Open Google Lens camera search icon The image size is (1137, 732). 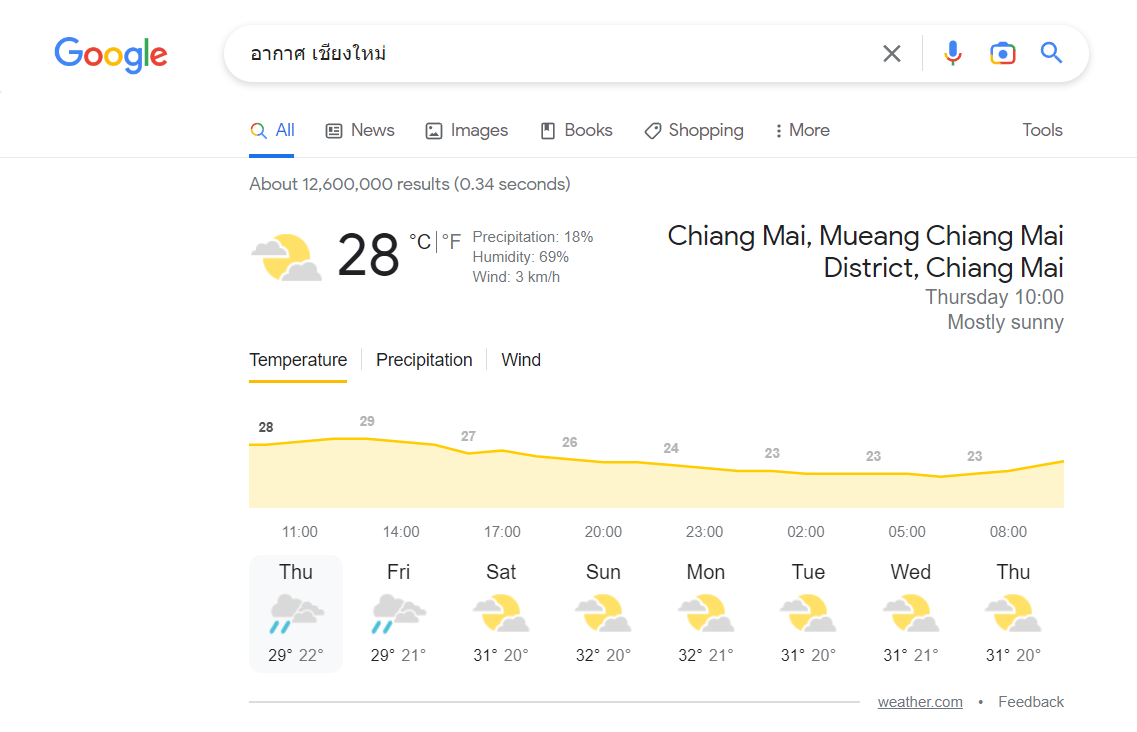pyautogui.click(x=1002, y=54)
